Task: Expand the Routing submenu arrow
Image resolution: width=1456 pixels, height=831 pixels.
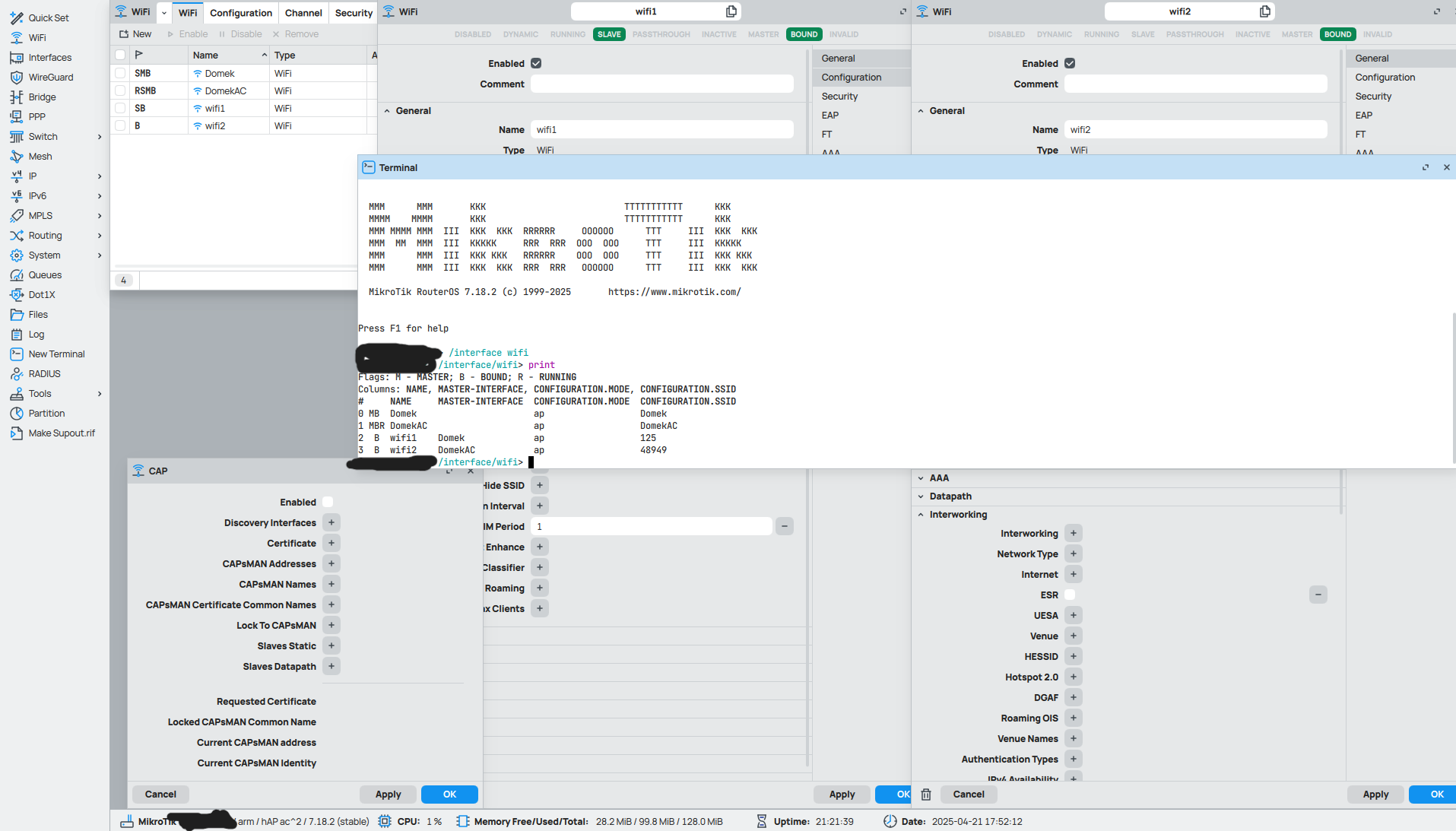Action: pos(100,236)
